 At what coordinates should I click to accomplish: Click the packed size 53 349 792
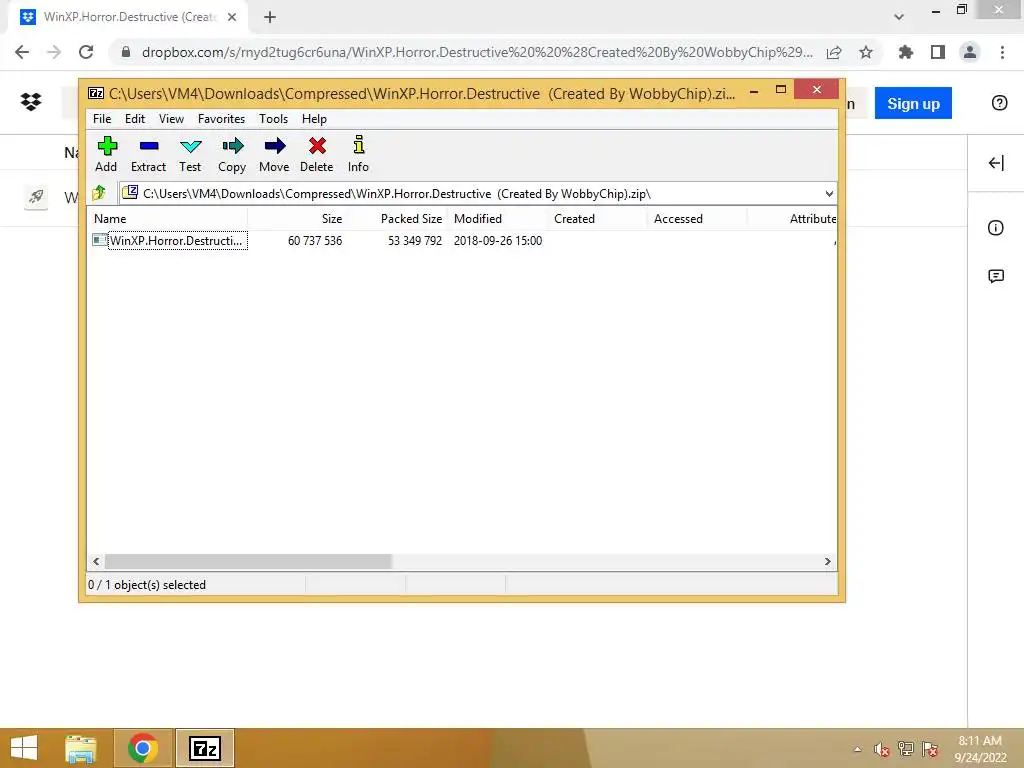(x=415, y=240)
